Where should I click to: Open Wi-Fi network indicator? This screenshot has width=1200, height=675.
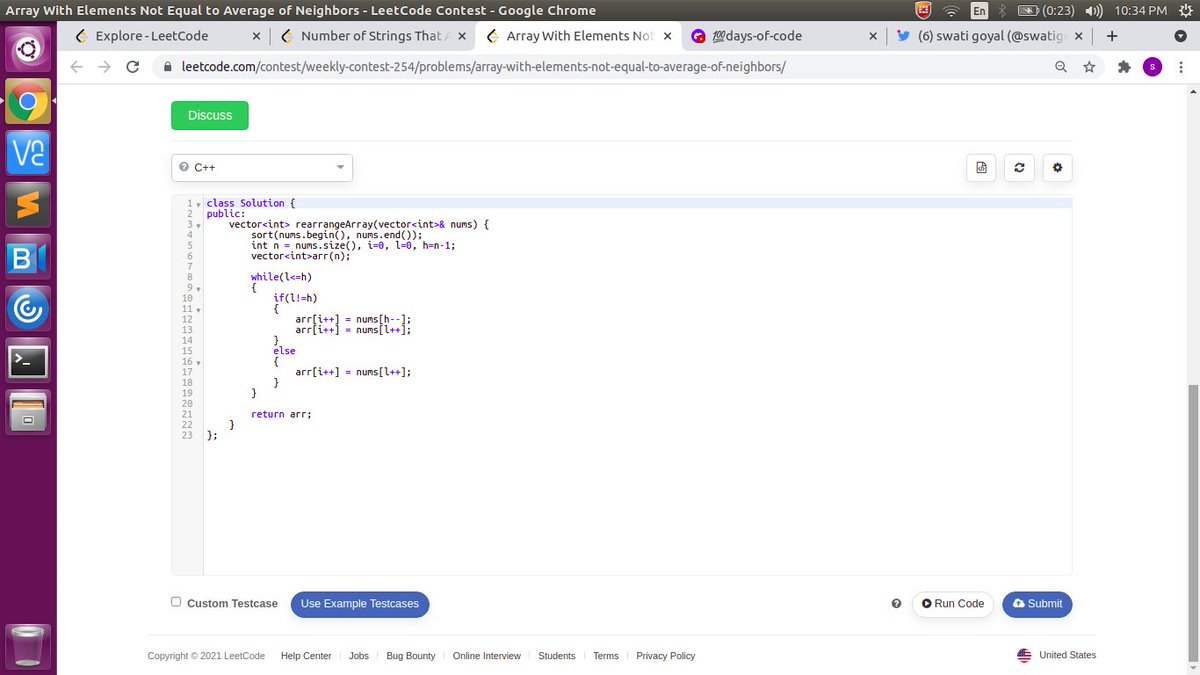pos(951,10)
